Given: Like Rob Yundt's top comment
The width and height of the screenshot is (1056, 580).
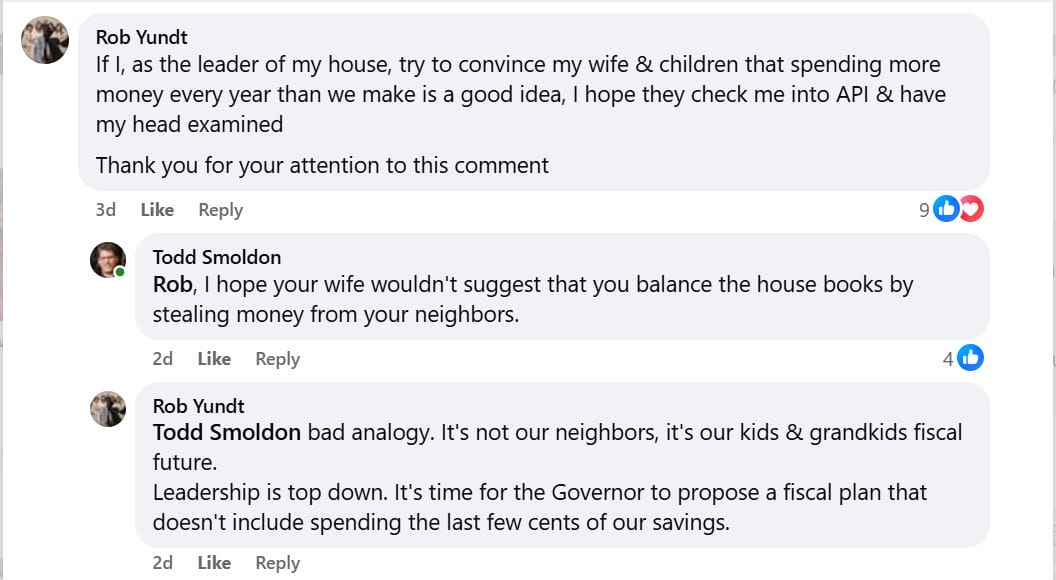Looking at the screenshot, I should (157, 210).
